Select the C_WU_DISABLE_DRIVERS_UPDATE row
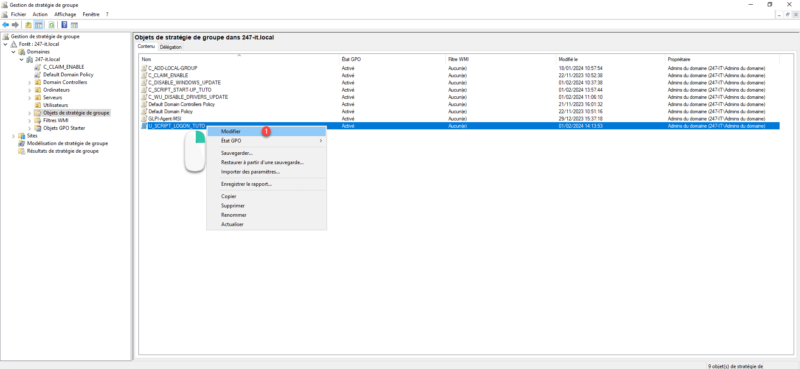Screen dimensions: 800x369 tap(459, 96)
